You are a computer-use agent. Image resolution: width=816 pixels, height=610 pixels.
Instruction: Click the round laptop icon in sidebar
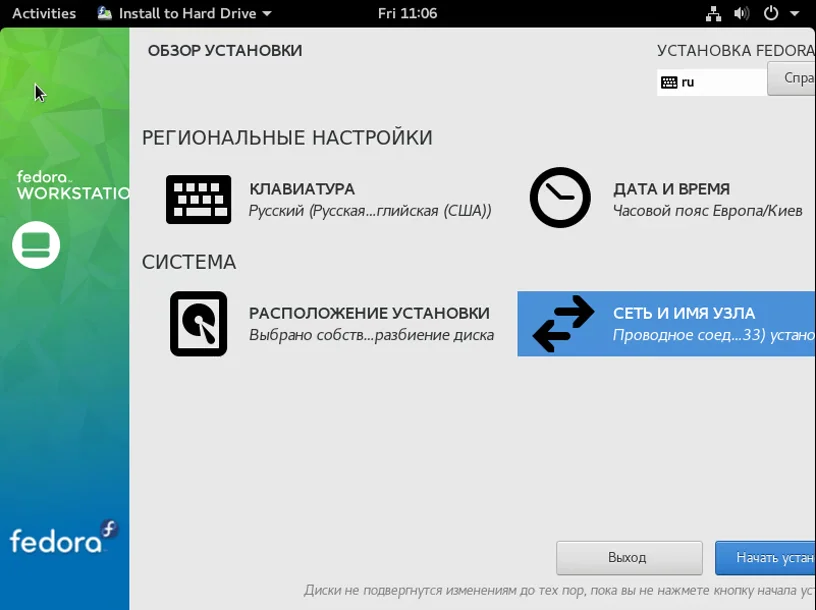pyautogui.click(x=36, y=245)
